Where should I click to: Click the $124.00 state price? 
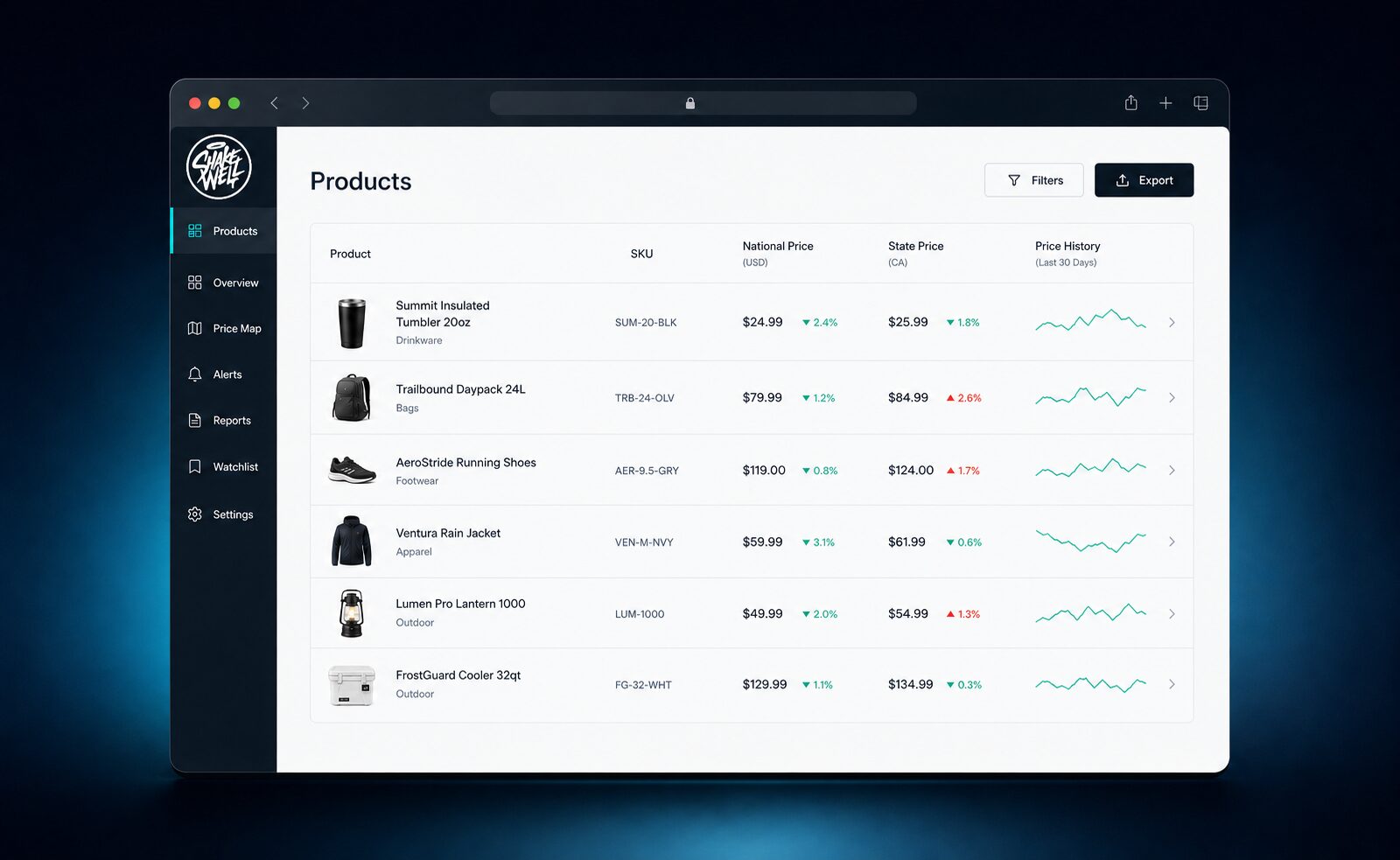[911, 471]
